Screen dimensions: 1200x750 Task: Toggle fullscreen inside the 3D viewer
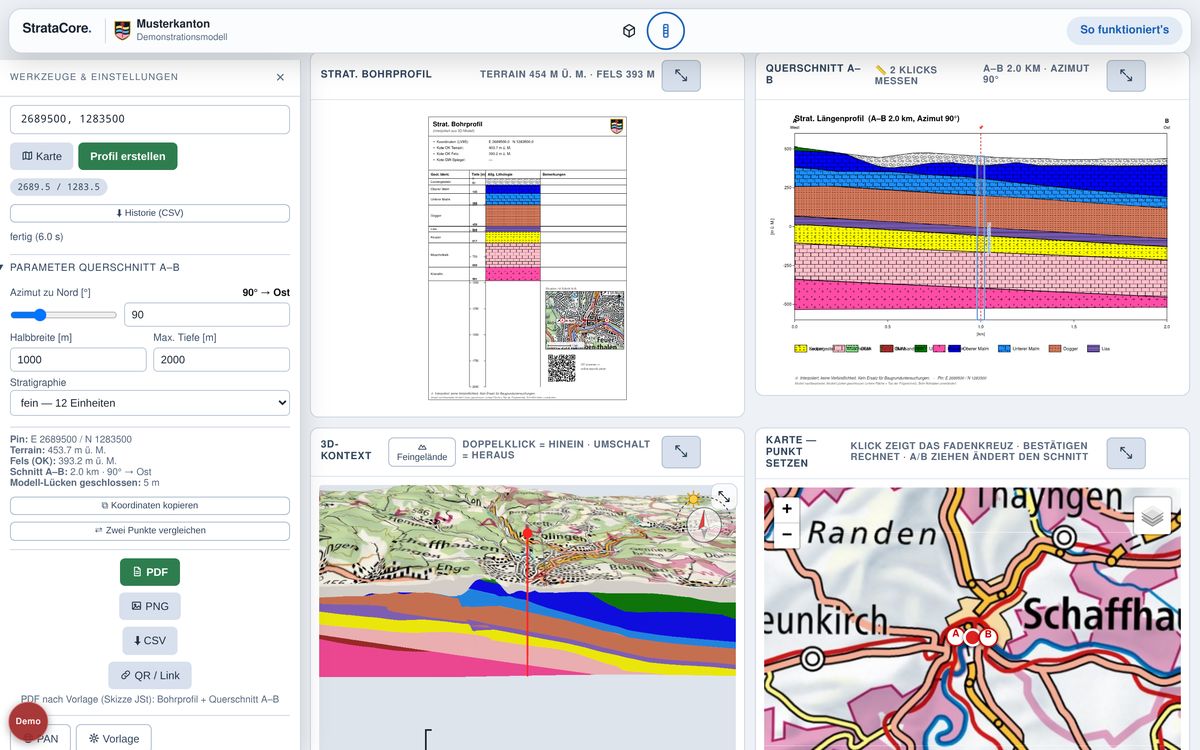(723, 496)
